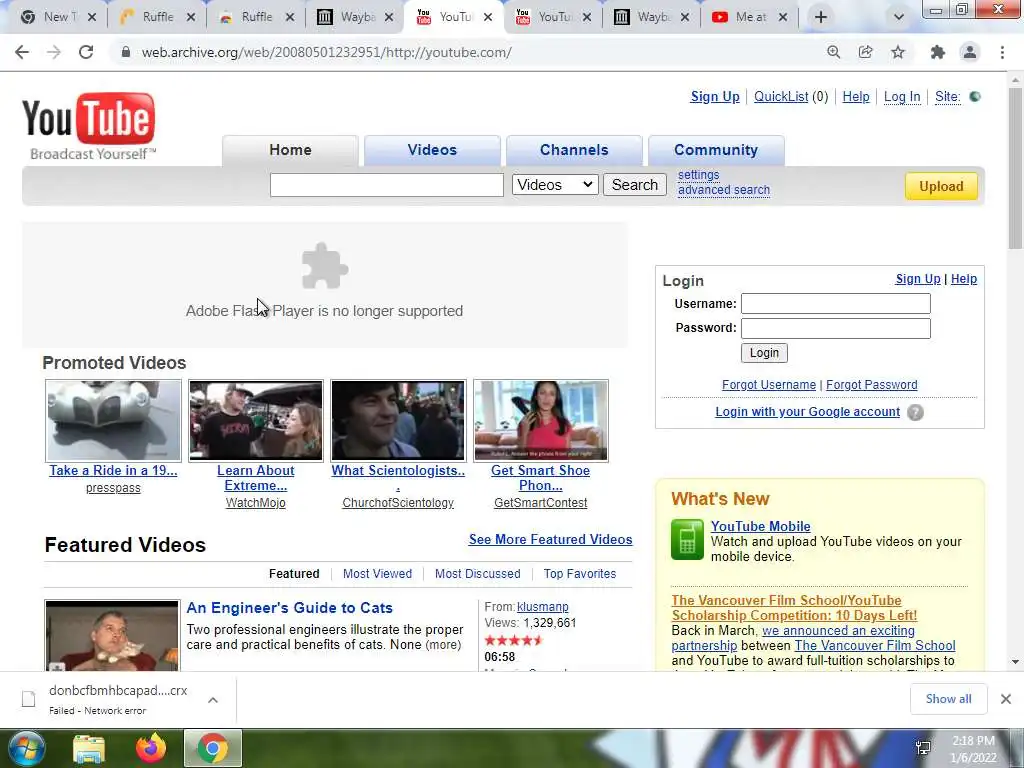Select the Most Viewed filter
The width and height of the screenshot is (1024, 768).
pos(377,573)
